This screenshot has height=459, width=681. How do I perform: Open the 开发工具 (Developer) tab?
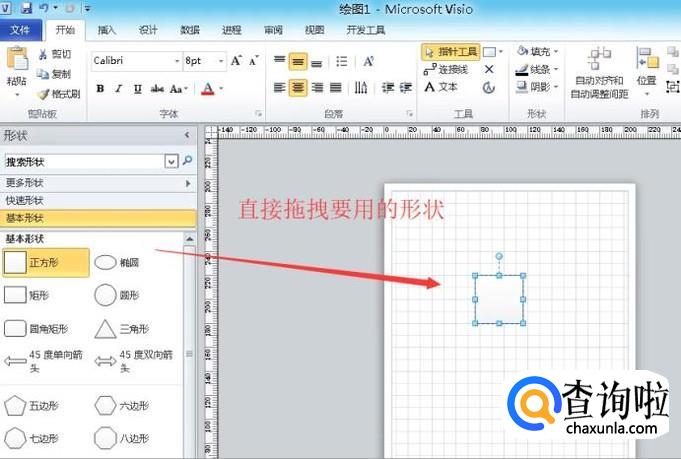366,30
